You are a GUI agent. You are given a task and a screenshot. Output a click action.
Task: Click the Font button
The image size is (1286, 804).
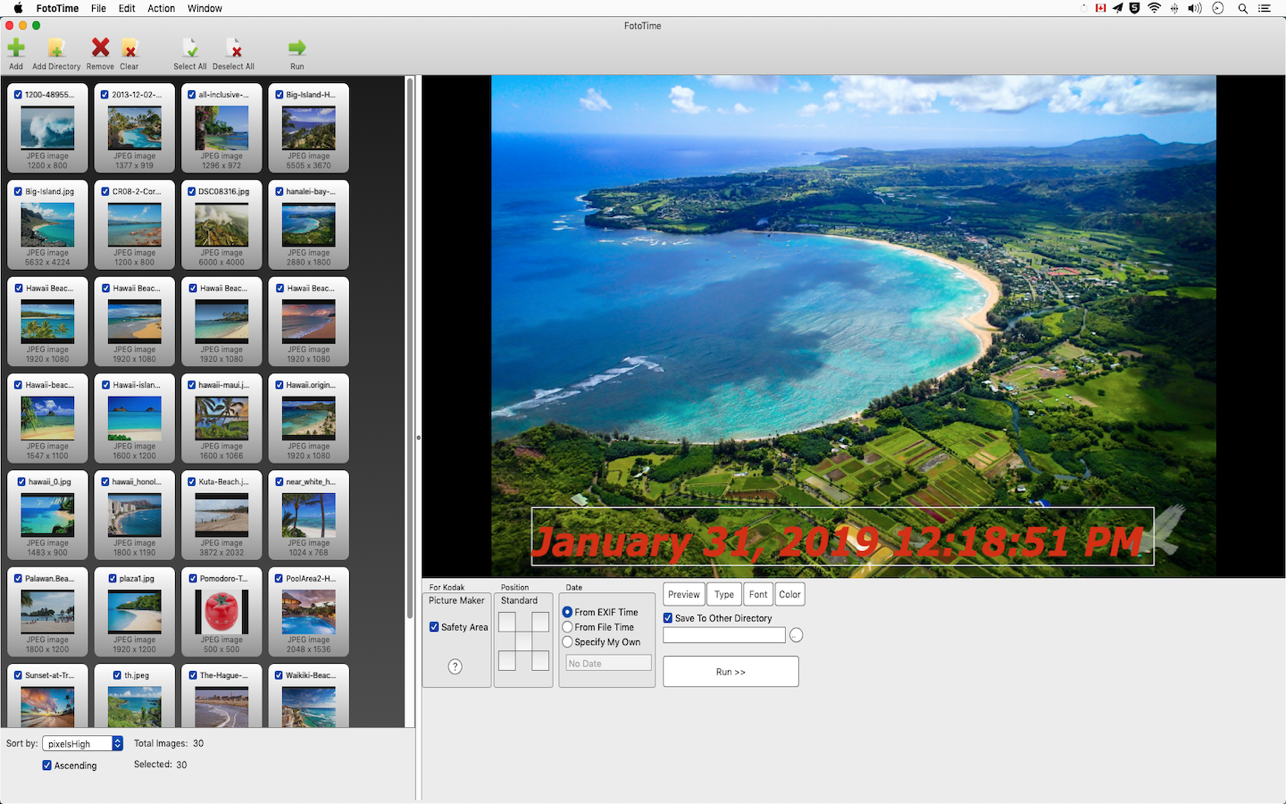[758, 594]
